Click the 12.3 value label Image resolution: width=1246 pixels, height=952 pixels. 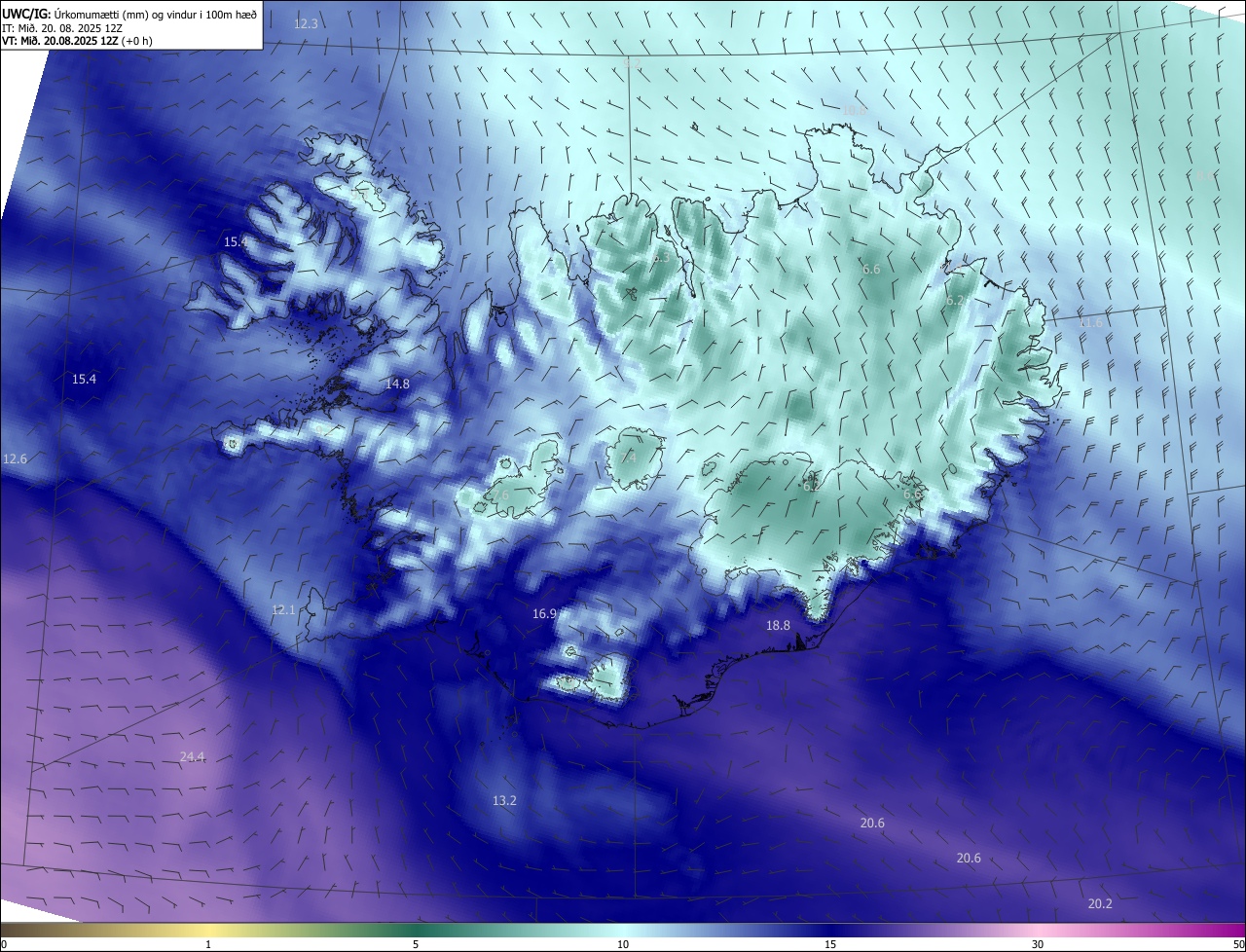pos(306,23)
